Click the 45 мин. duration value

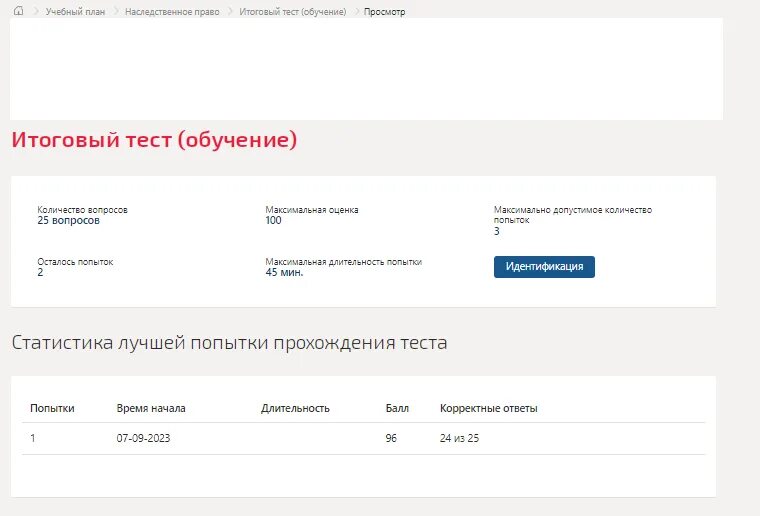tap(284, 272)
